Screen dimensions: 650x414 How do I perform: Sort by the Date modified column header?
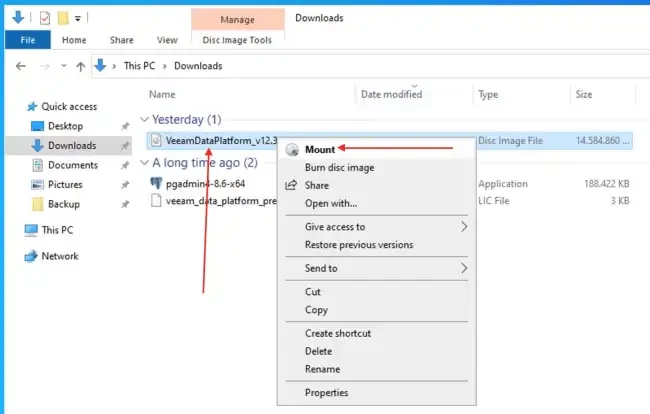point(391,94)
